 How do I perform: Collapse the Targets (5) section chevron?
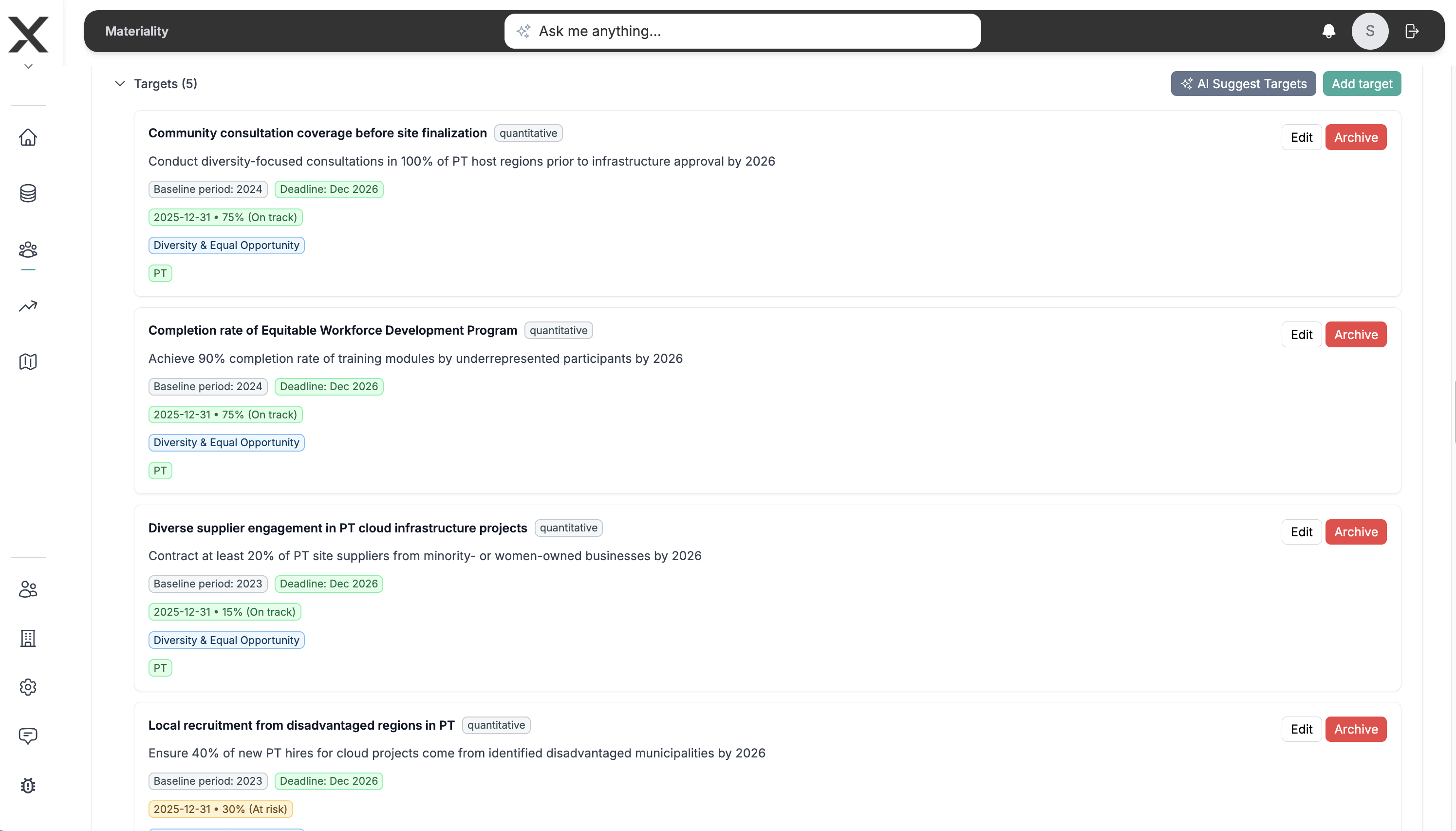coord(120,84)
